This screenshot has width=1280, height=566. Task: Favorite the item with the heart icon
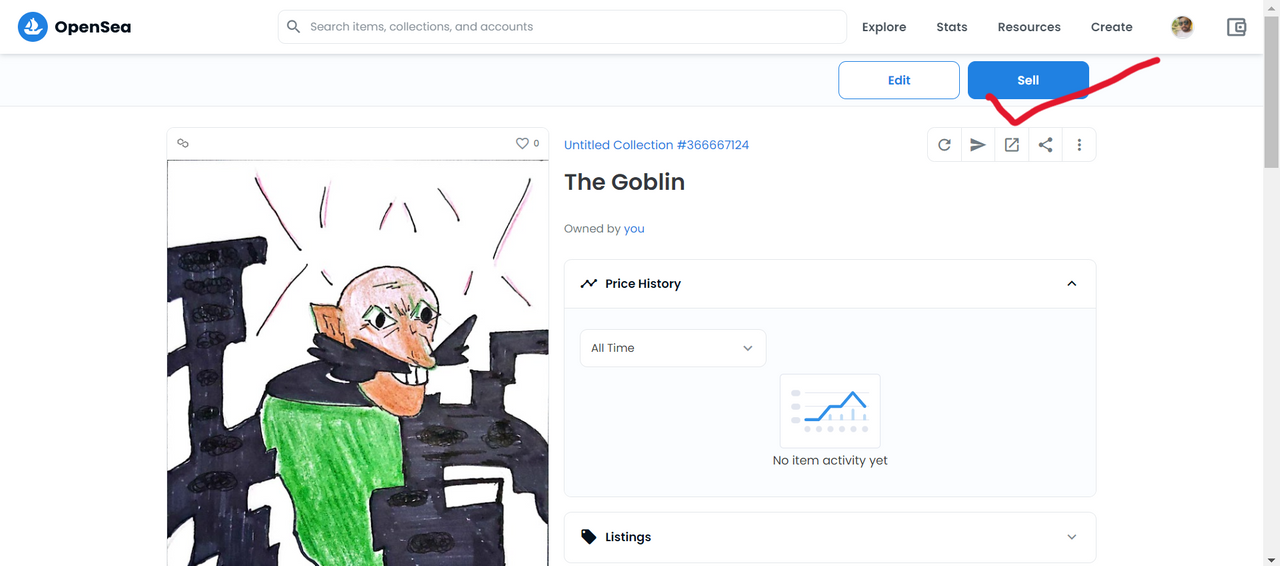(522, 143)
